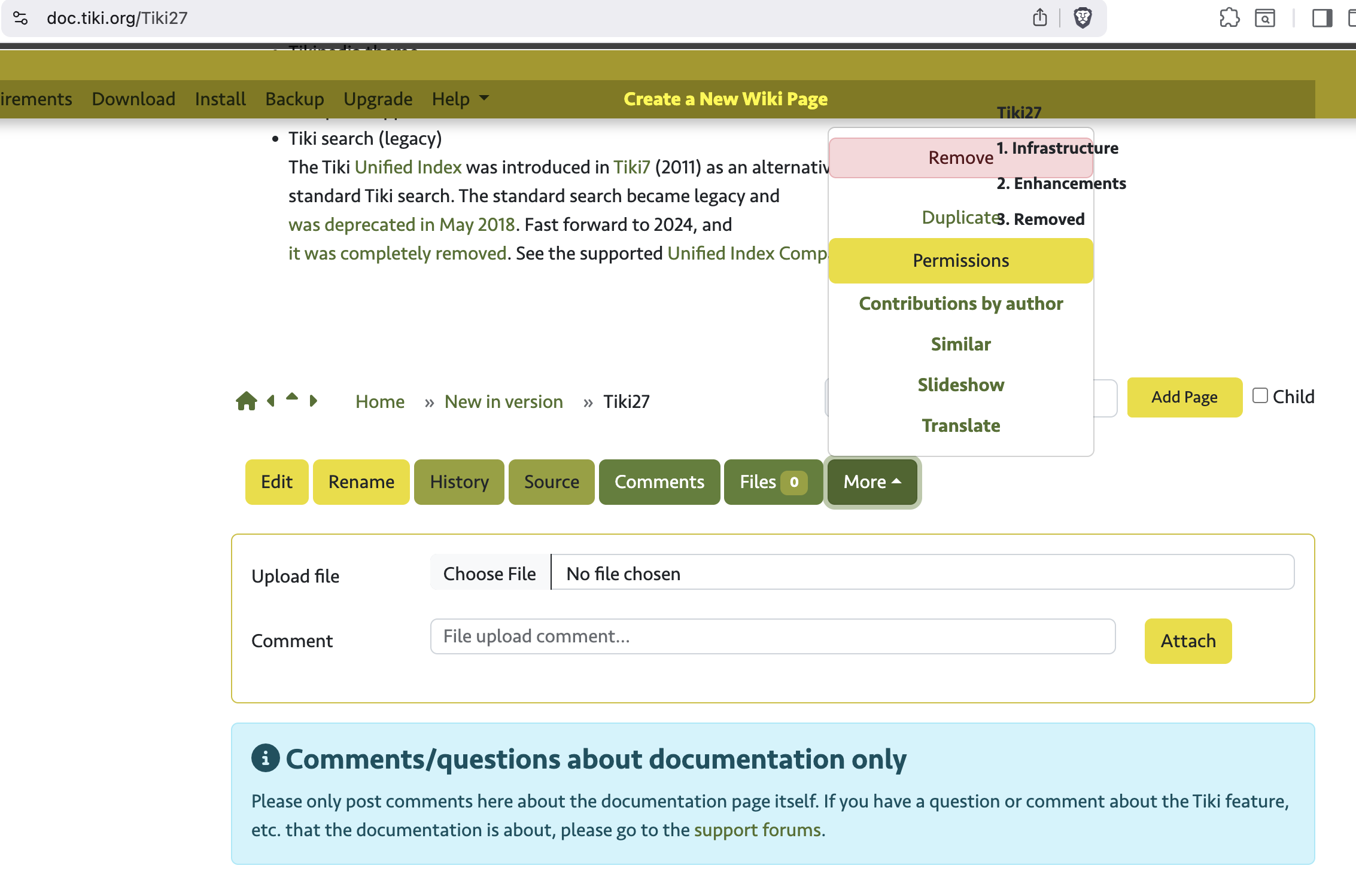Click the Attach button
Screen dimensions: 1356x896
click(x=1188, y=641)
